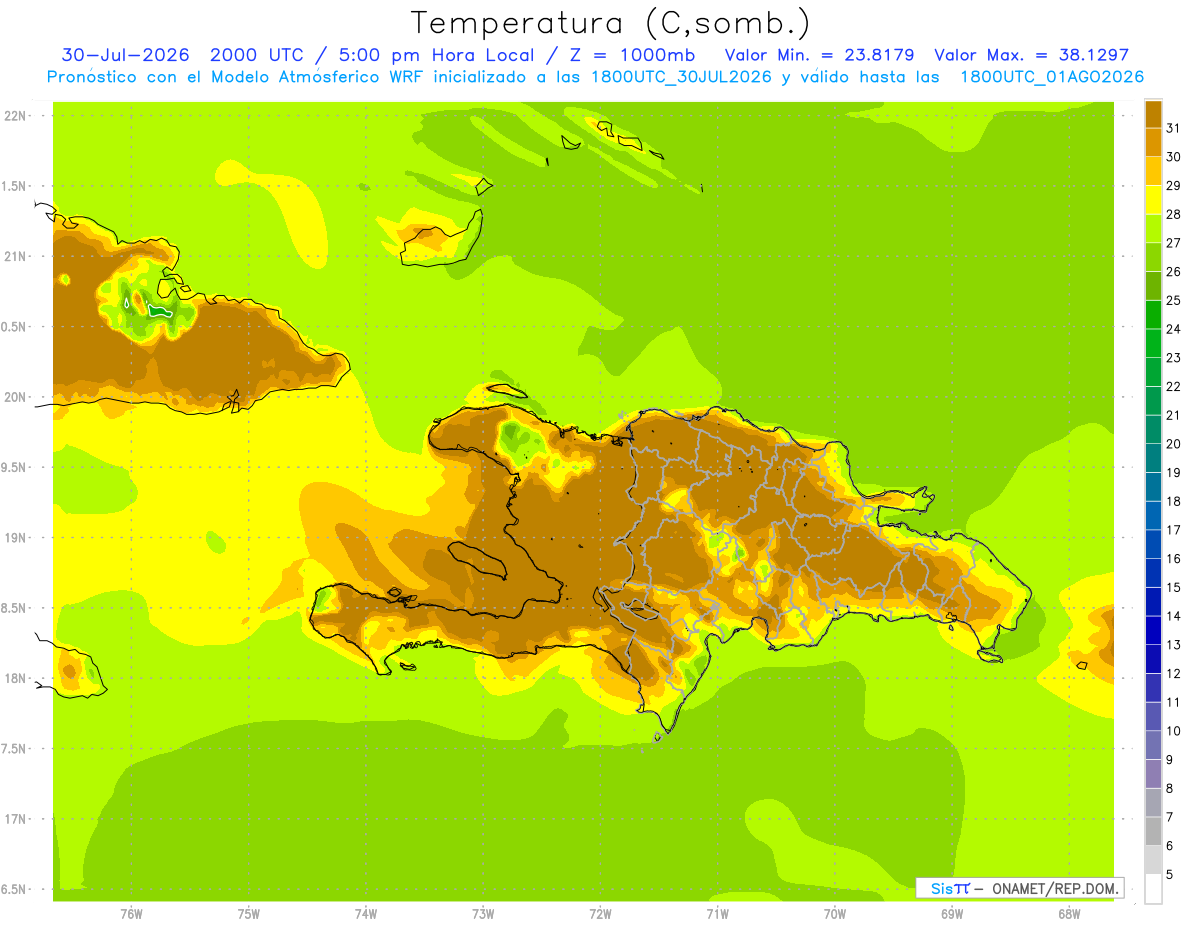The image size is (1200, 927).
Task: Click the white swatch below 5
Action: (x=1153, y=888)
